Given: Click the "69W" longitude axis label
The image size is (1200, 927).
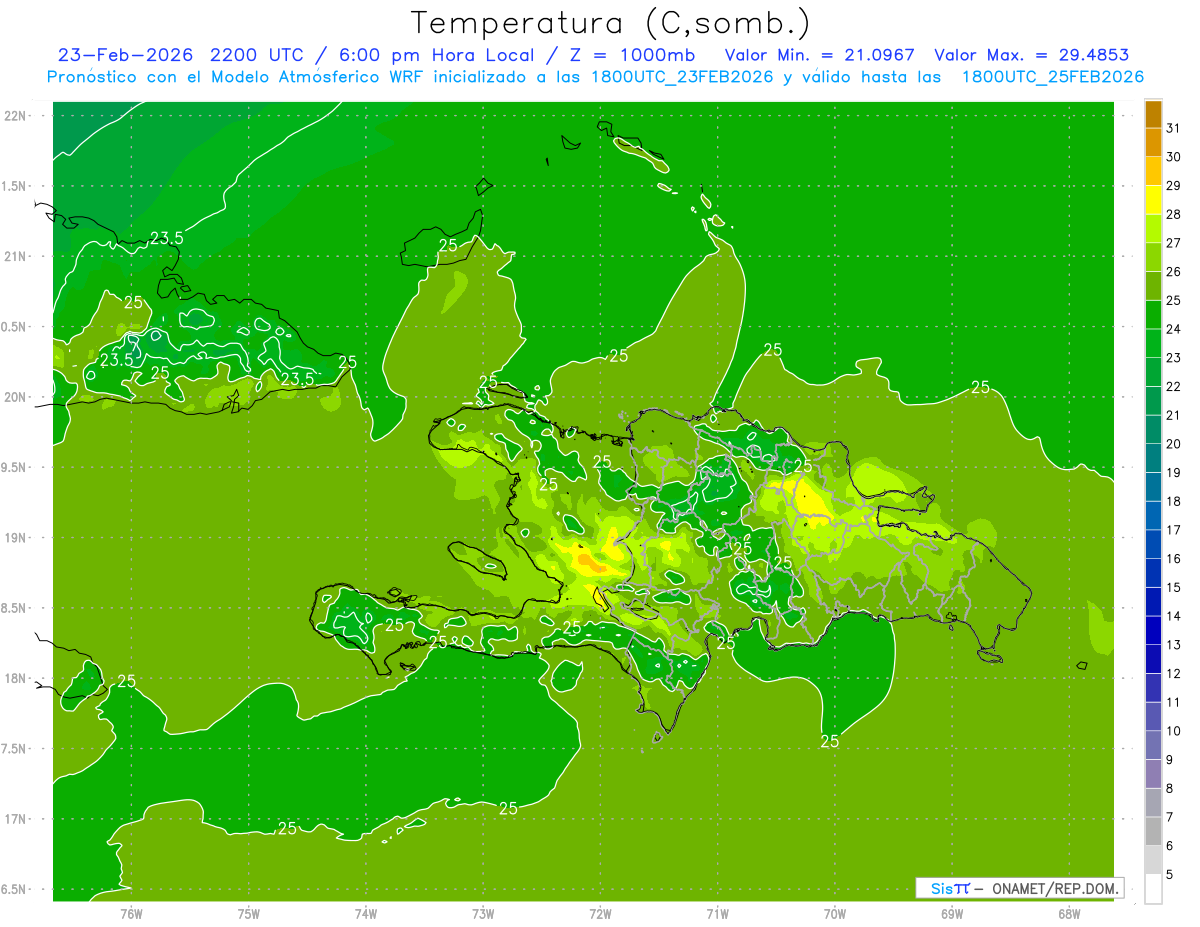Looking at the screenshot, I should (952, 914).
